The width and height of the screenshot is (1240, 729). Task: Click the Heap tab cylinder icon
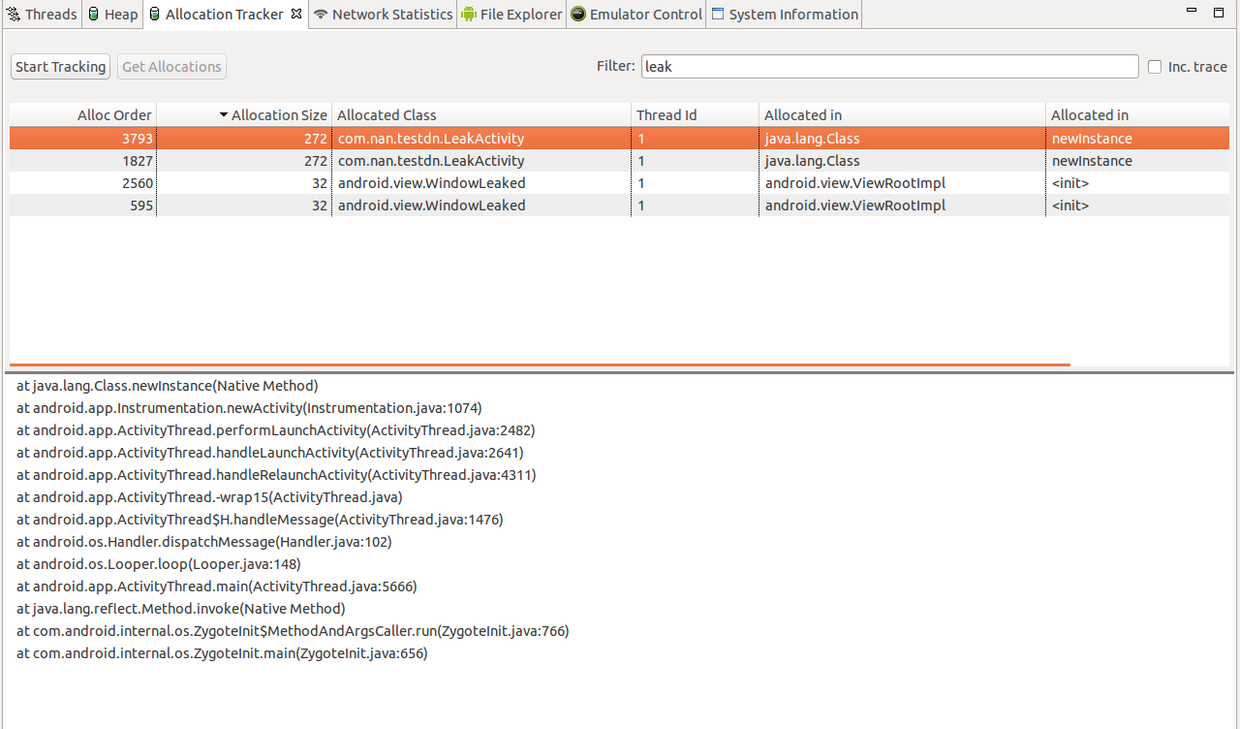[x=93, y=14]
